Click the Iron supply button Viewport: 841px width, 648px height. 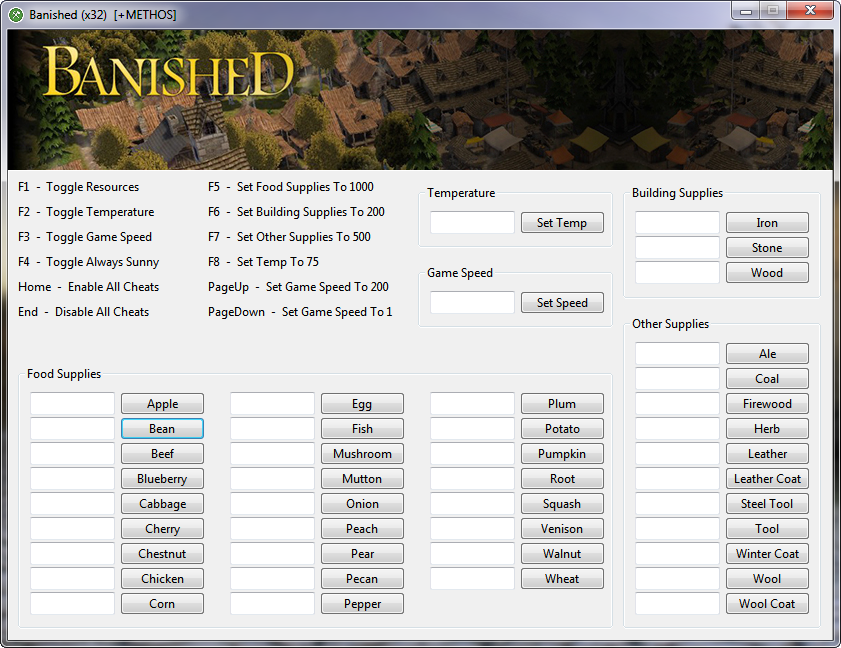pos(767,223)
